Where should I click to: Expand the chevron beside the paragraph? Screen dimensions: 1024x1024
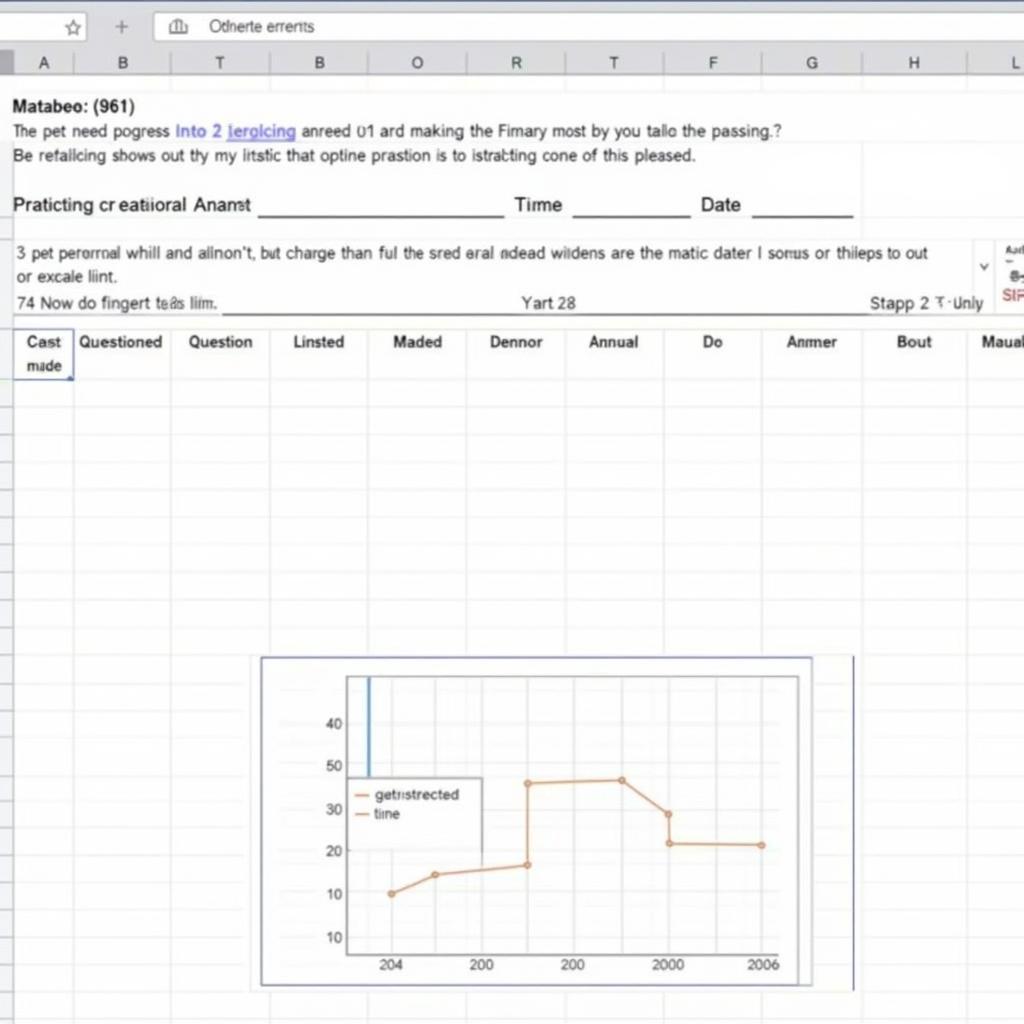(984, 266)
